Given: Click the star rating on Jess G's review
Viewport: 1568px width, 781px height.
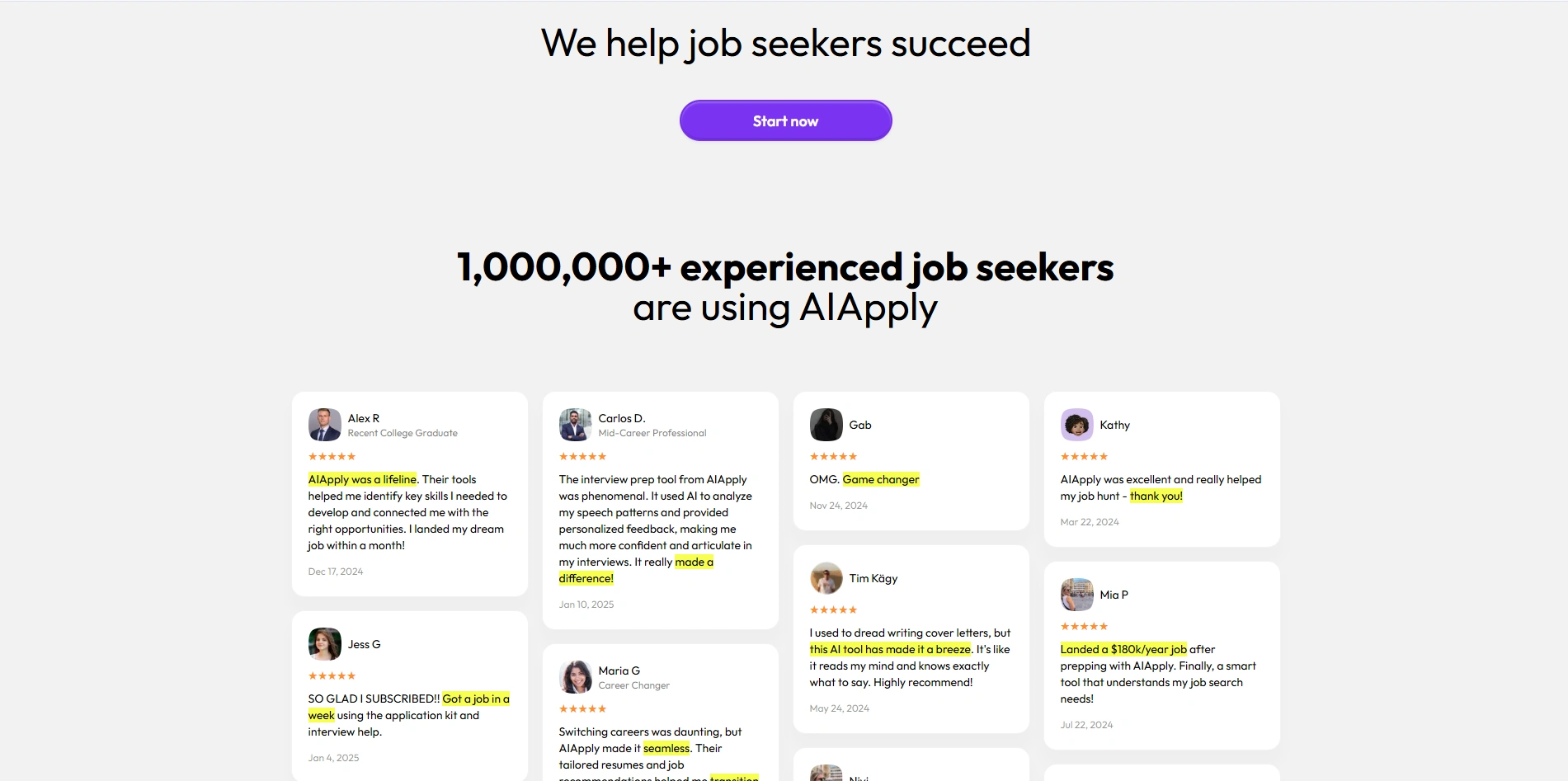Looking at the screenshot, I should point(332,675).
